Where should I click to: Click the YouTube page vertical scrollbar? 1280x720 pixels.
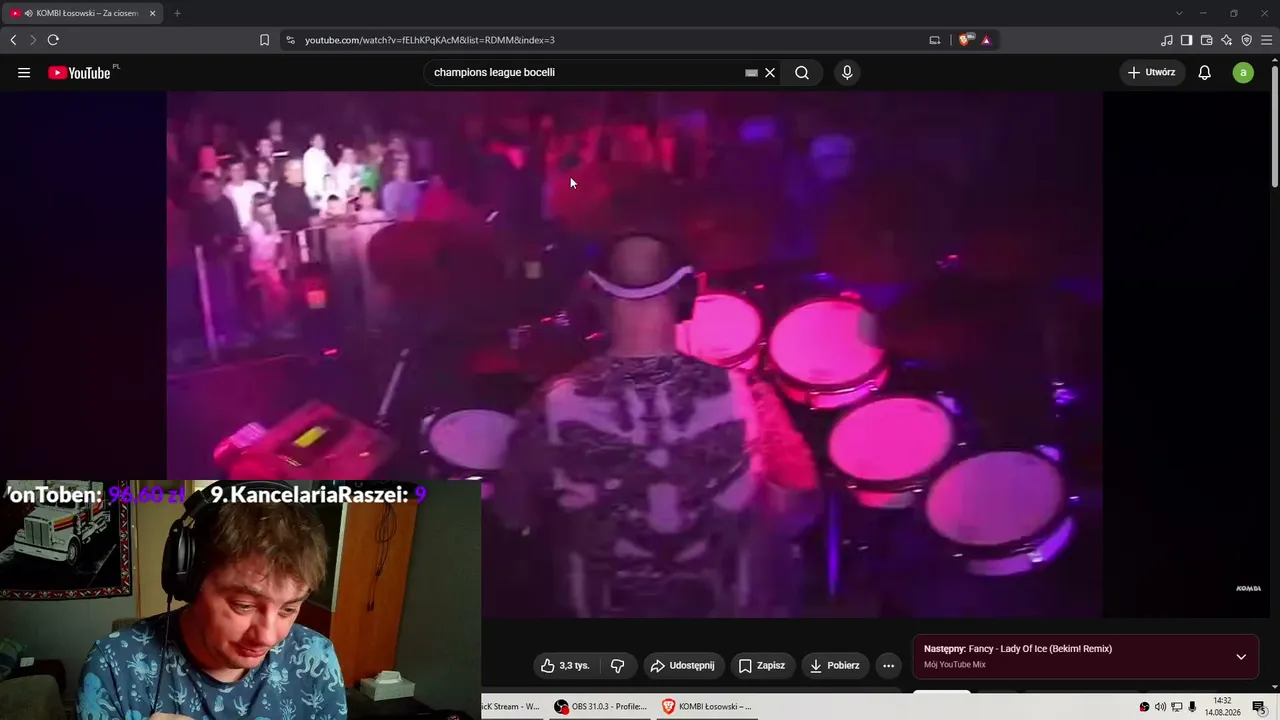(1274, 125)
